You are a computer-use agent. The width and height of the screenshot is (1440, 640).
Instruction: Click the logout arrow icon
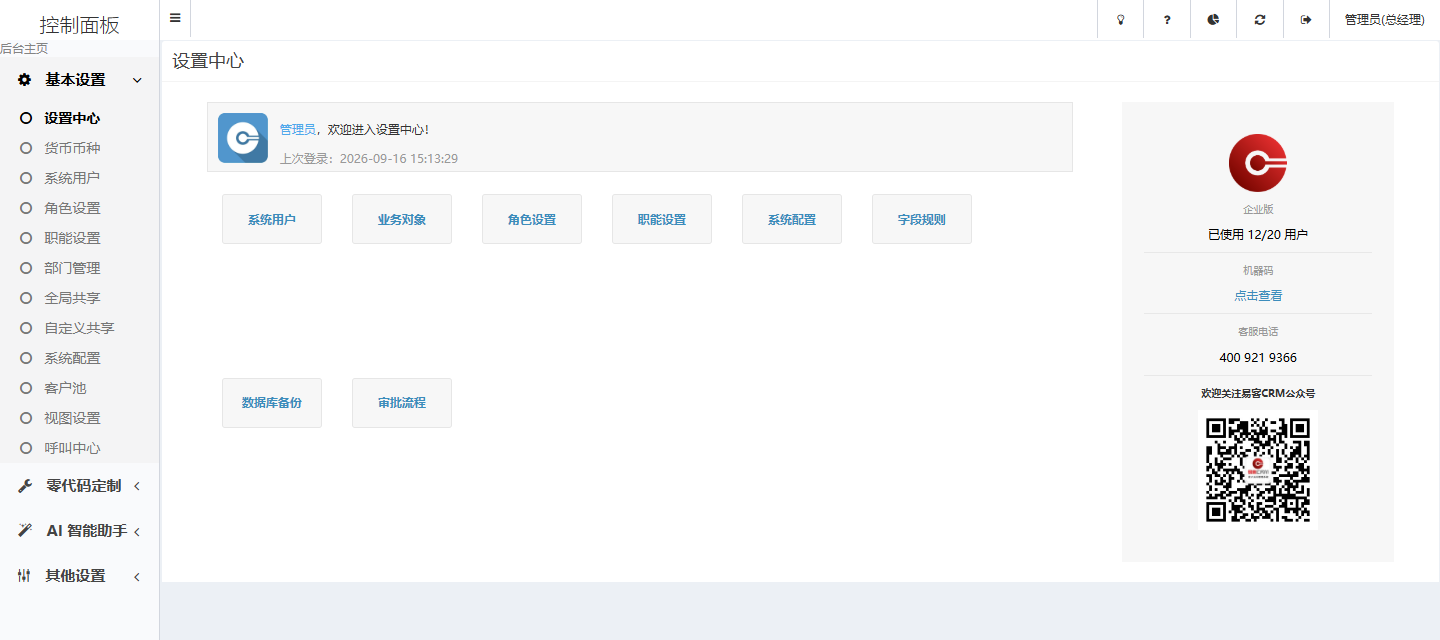1306,19
